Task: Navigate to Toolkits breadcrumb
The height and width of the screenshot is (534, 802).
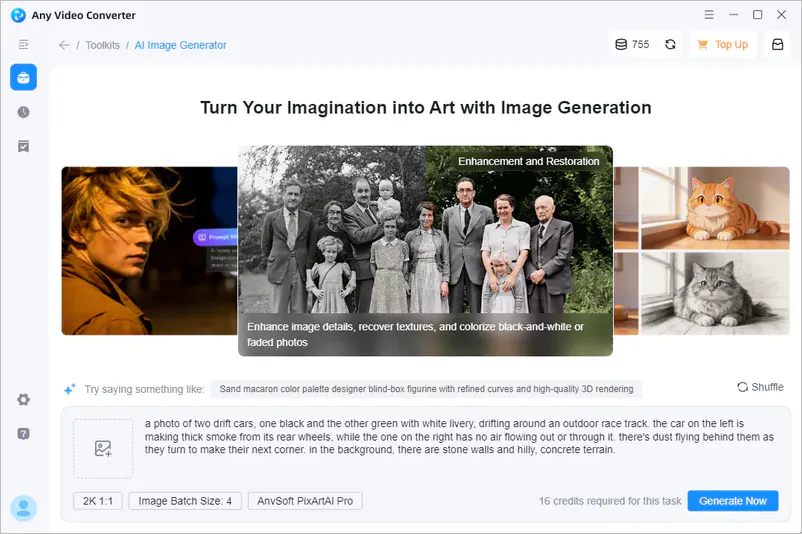Action: point(102,45)
